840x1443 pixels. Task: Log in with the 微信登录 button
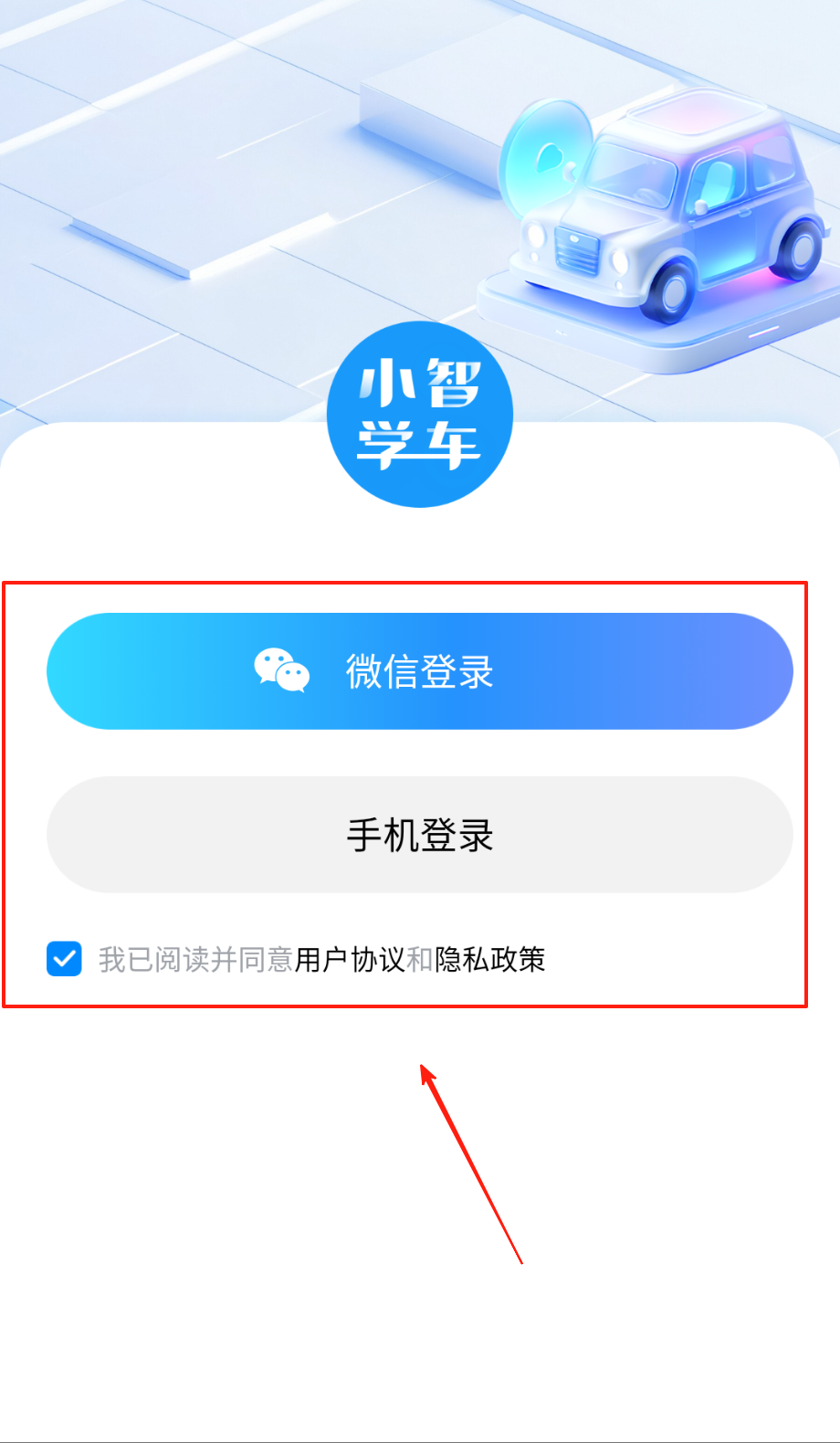[x=420, y=671]
